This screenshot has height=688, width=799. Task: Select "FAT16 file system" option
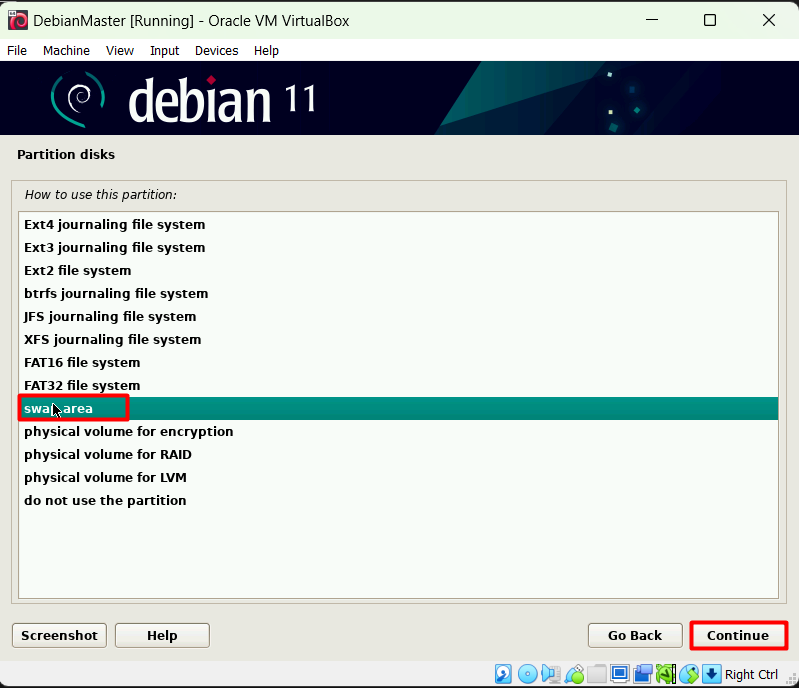click(398, 362)
